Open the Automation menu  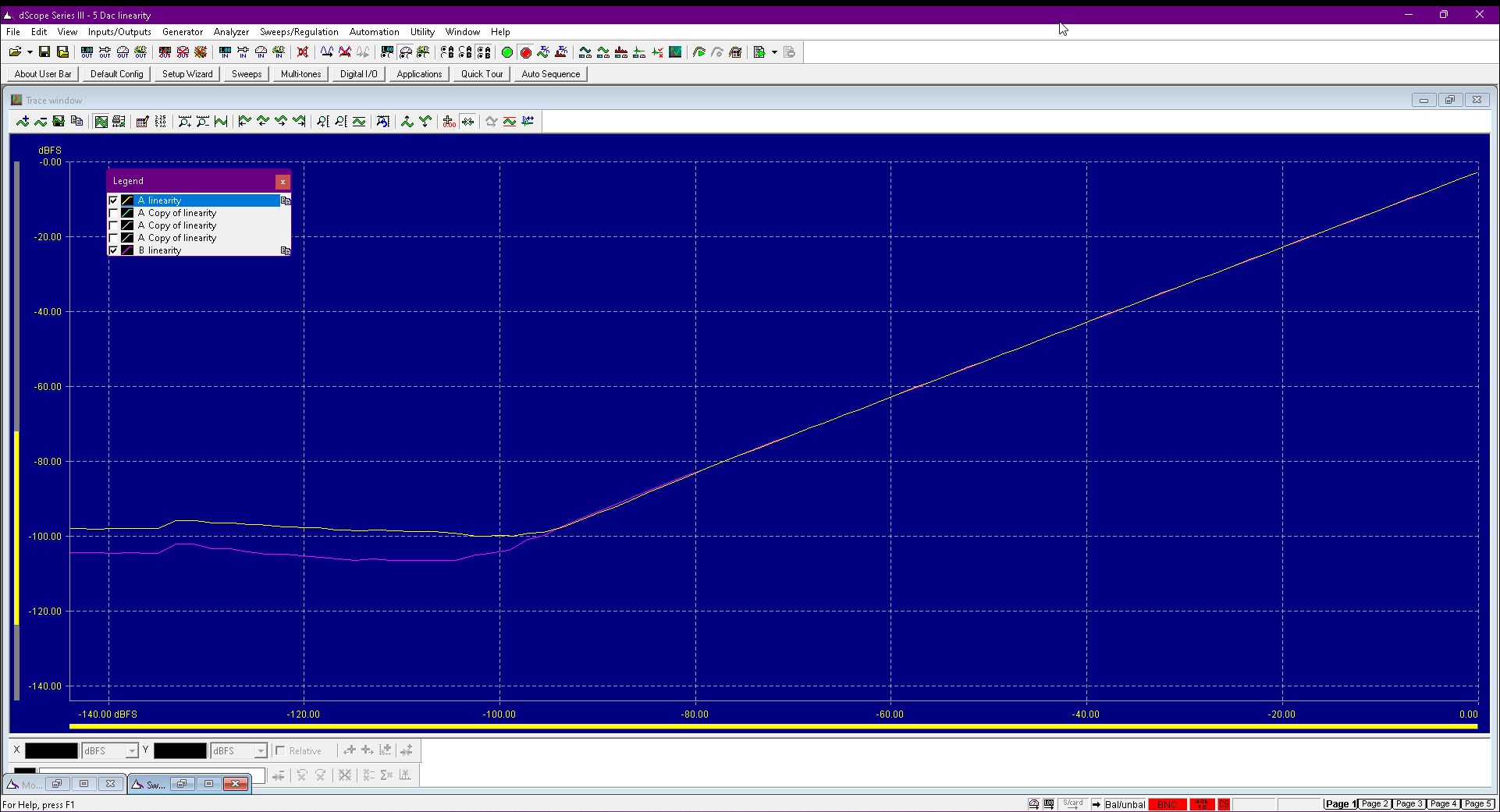[374, 32]
